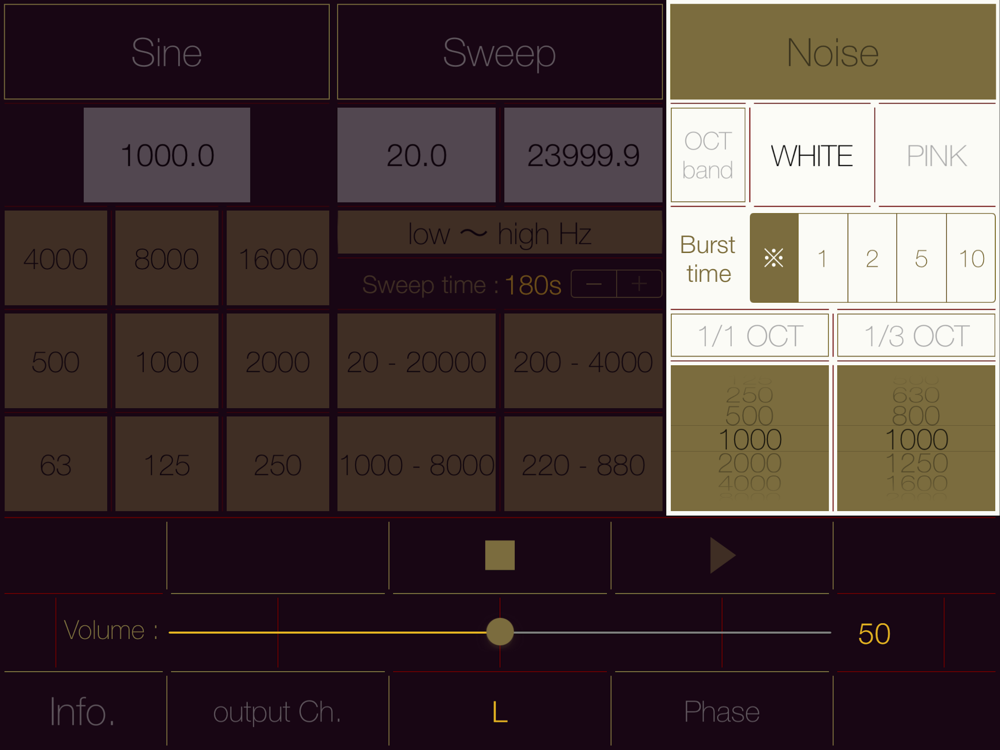Viewport: 1000px width, 750px height.
Task: Toggle sweep direction low ~ high Hz
Action: [x=499, y=233]
